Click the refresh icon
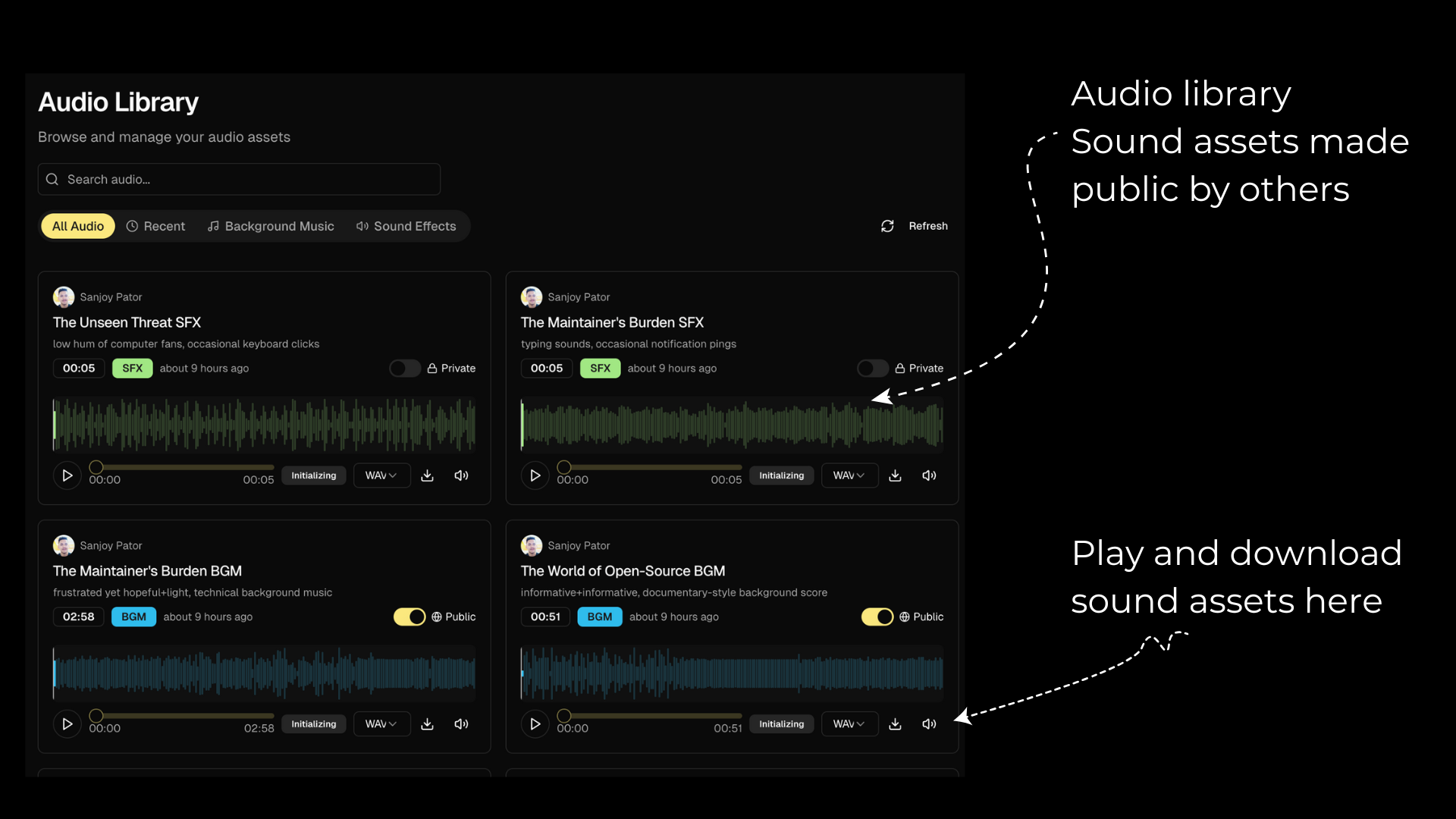1456x819 pixels. click(887, 226)
